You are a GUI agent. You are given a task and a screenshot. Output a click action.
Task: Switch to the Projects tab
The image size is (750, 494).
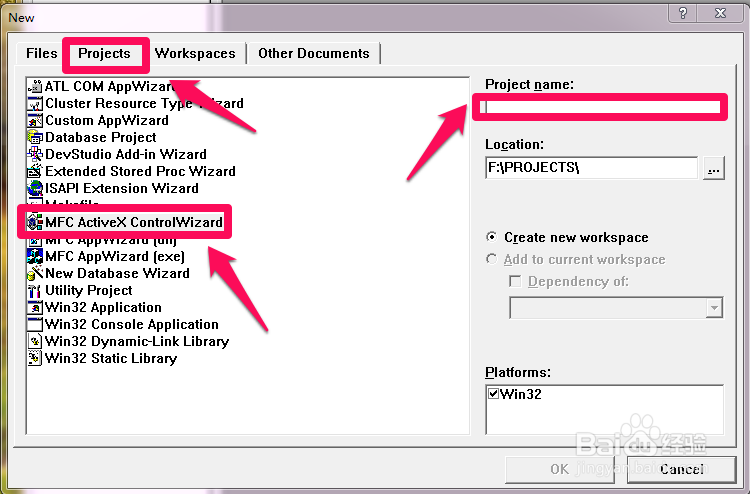[x=104, y=53]
